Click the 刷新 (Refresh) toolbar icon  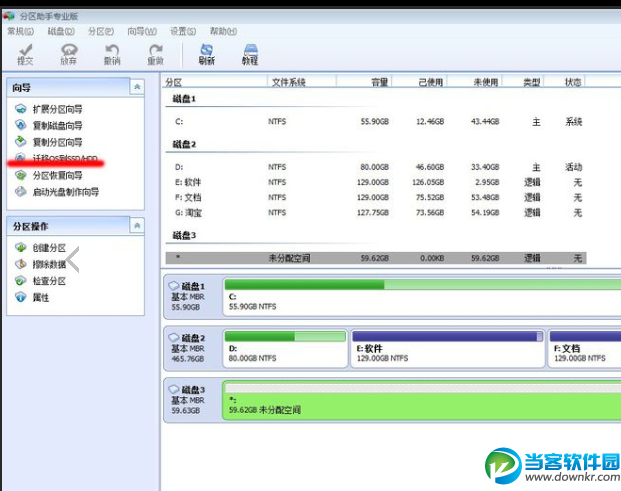206,53
